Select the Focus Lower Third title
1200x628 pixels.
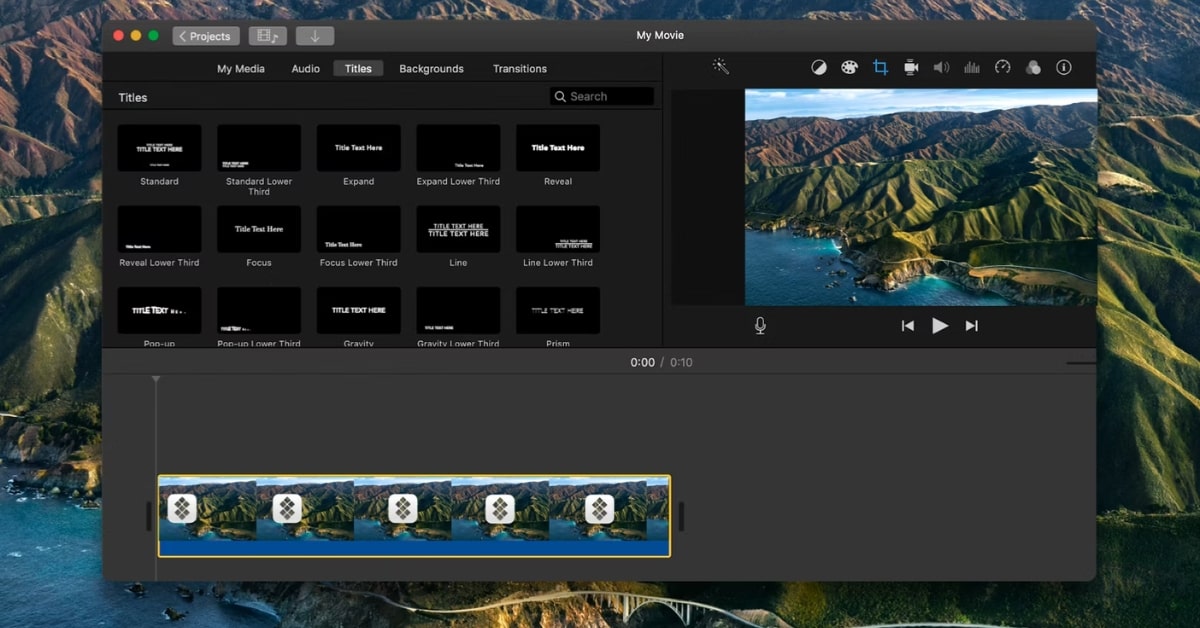point(359,229)
